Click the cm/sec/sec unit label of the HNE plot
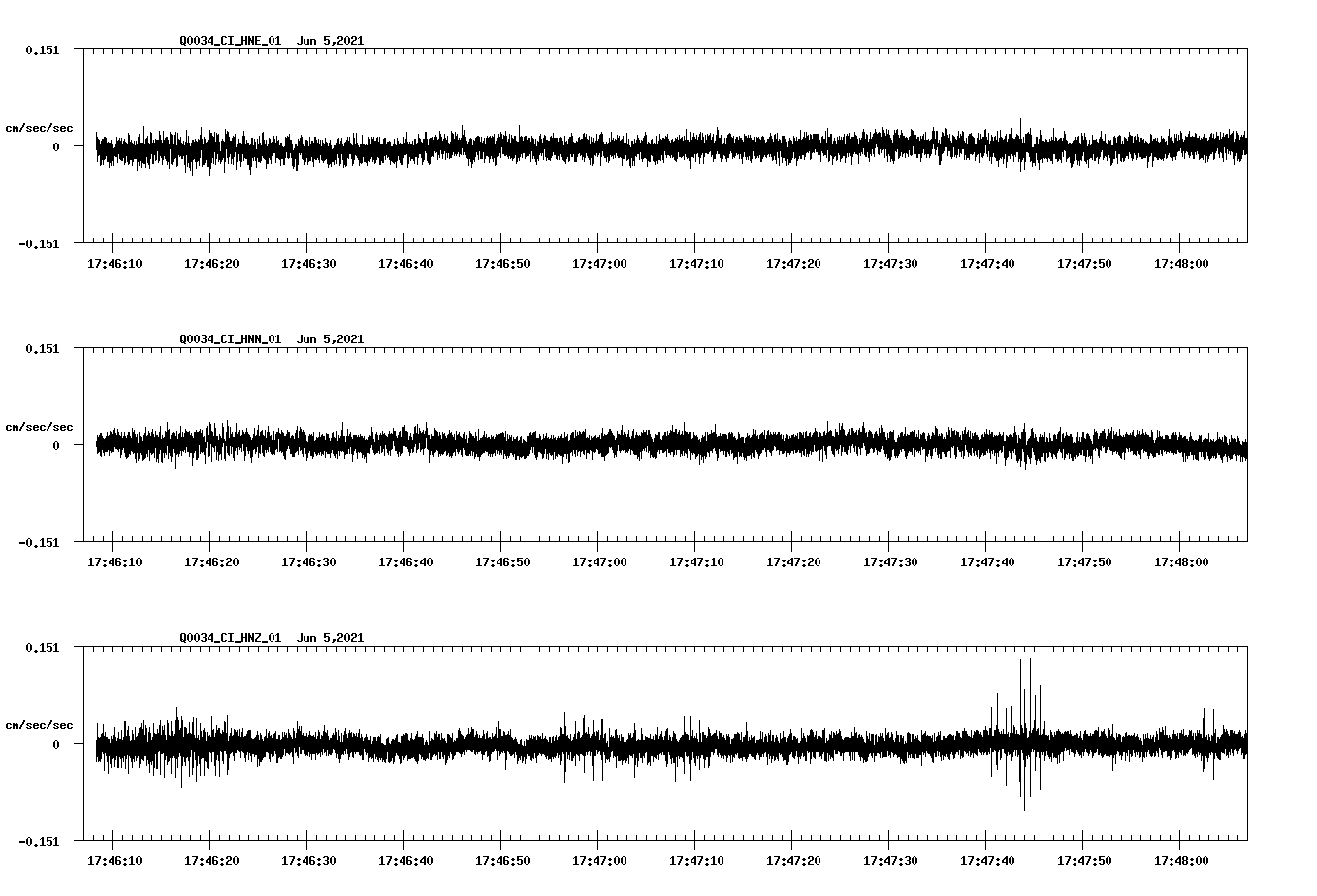 coord(39,128)
